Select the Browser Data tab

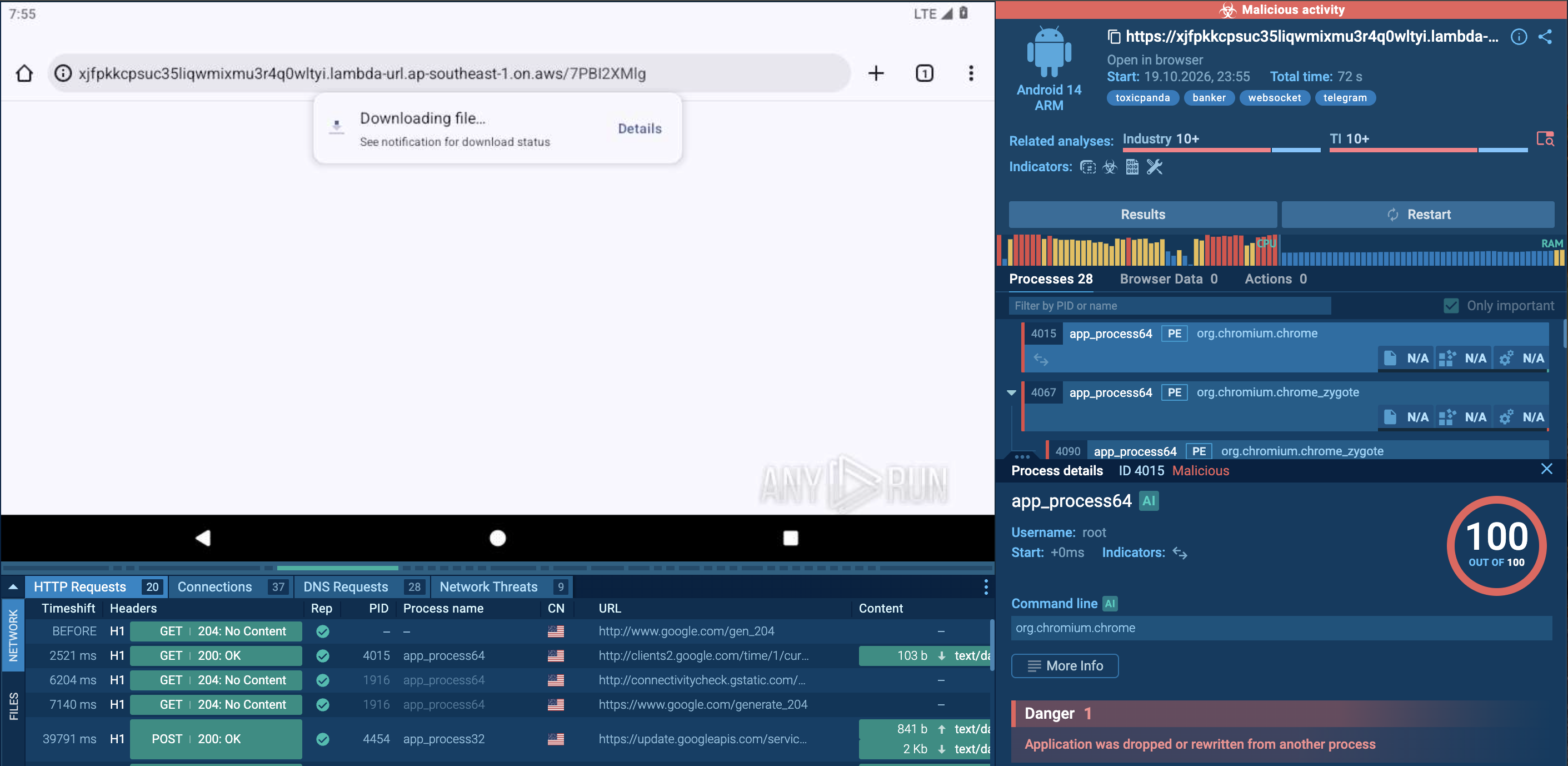click(1168, 279)
